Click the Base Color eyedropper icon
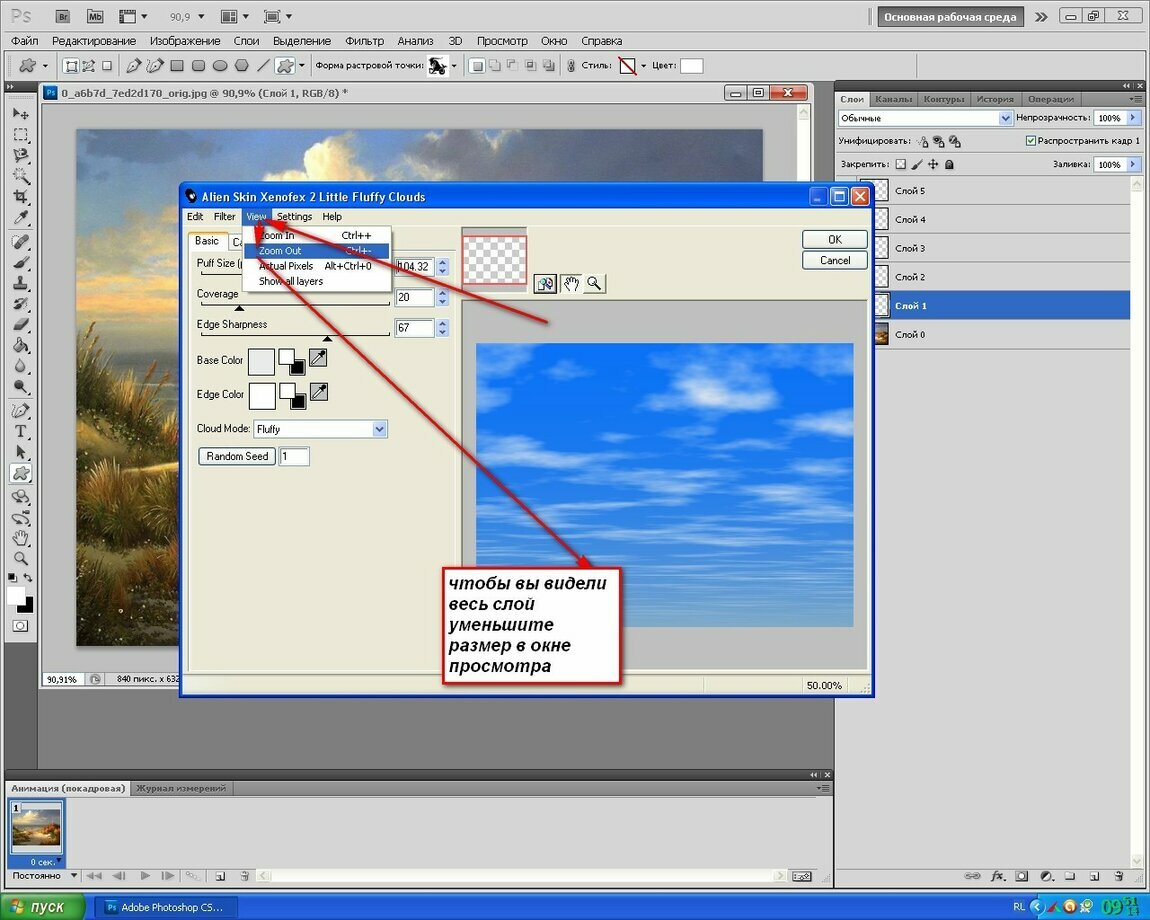1150x920 pixels. pyautogui.click(x=318, y=358)
